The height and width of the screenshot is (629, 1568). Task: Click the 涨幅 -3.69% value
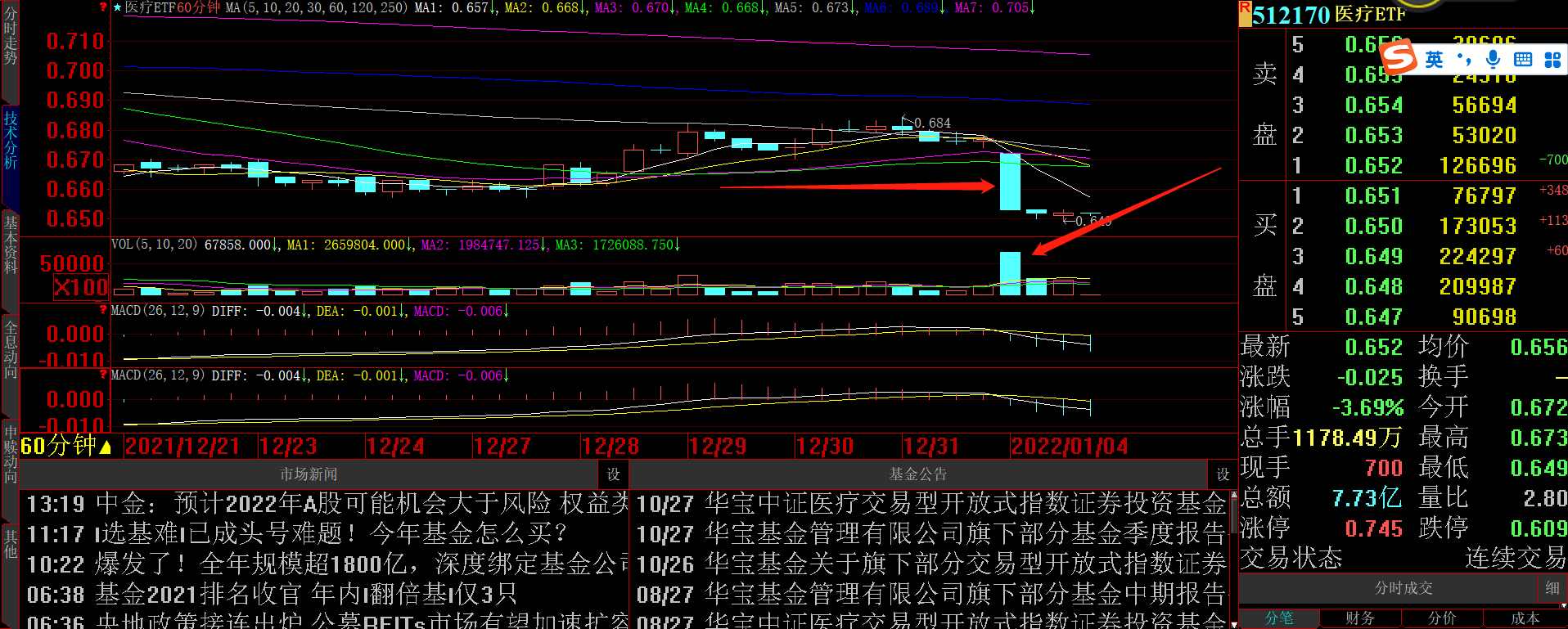click(1368, 407)
